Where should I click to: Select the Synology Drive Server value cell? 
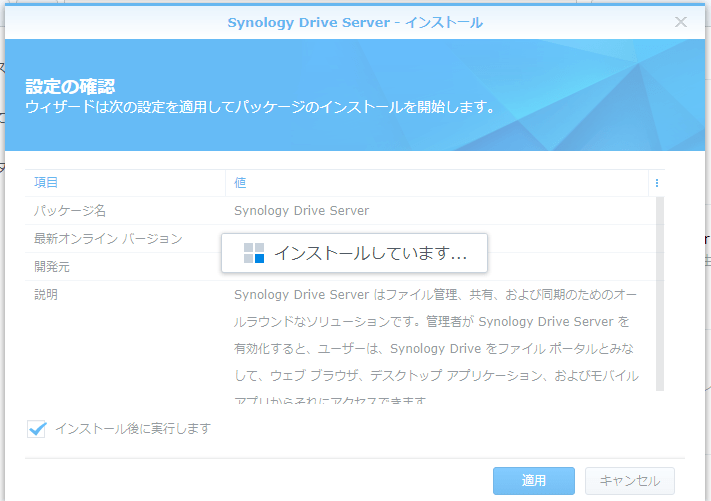pos(302,210)
